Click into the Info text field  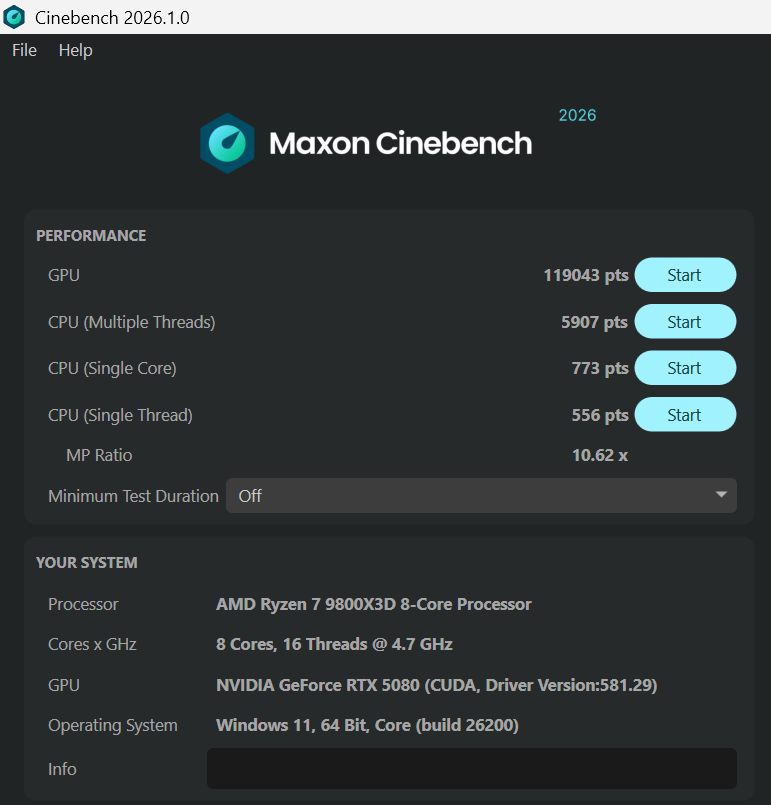pos(472,768)
